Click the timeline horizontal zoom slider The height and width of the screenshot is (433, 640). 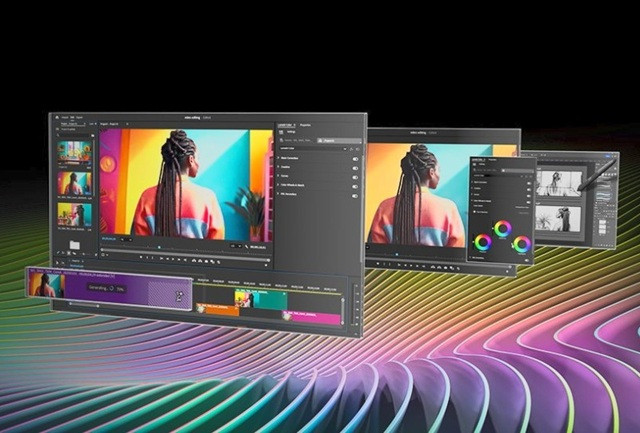pyautogui.click(x=84, y=304)
